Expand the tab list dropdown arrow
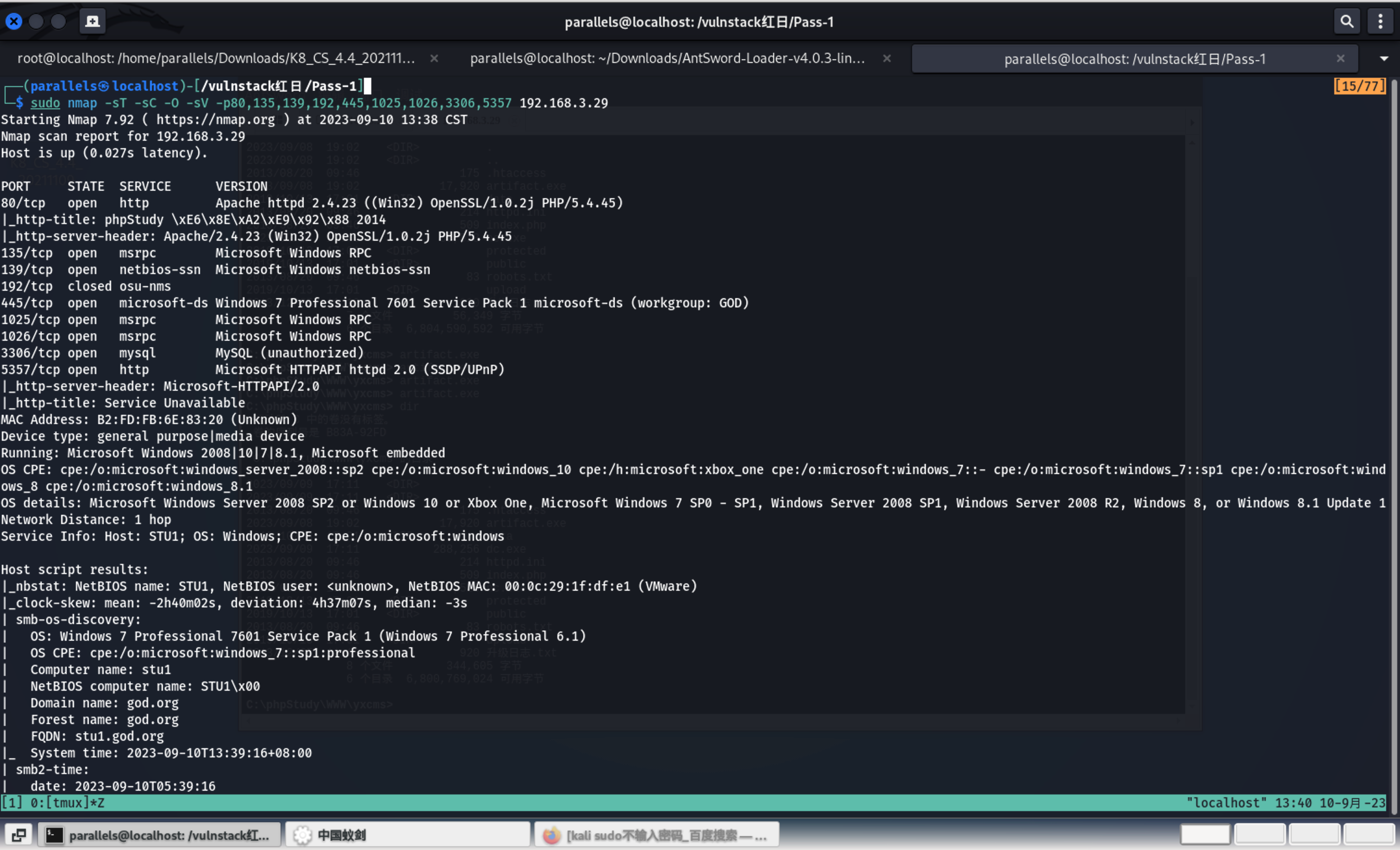Viewport: 1400px width, 850px height. [x=1384, y=58]
